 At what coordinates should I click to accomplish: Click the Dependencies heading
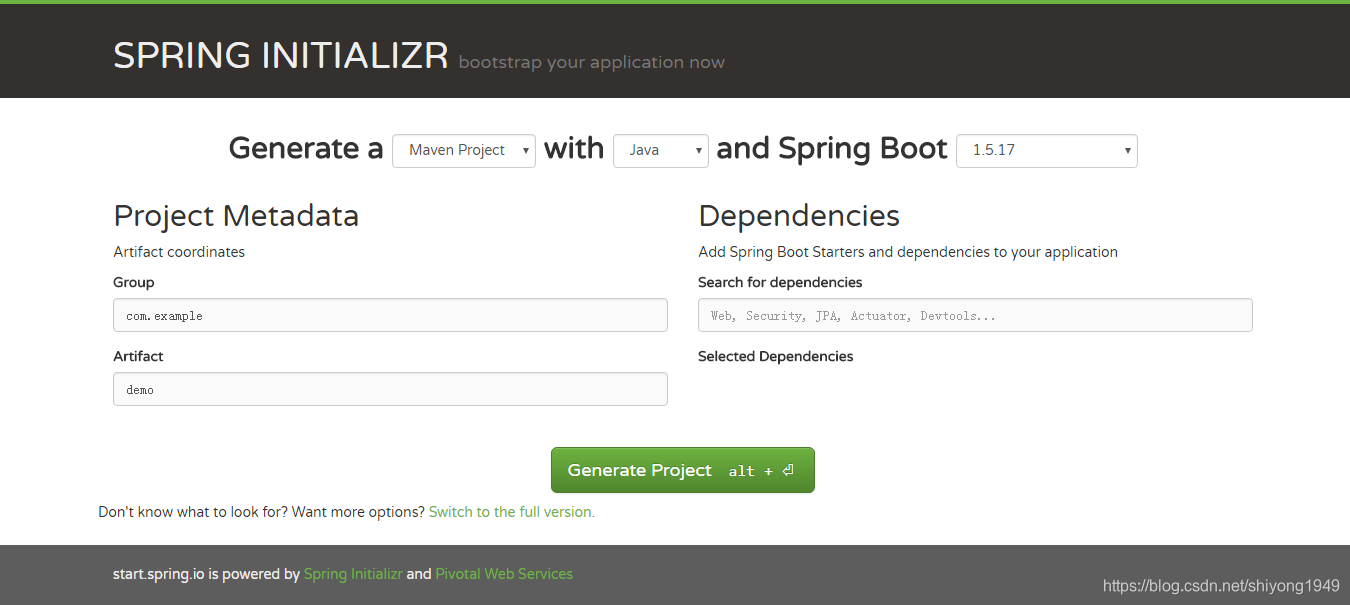click(x=799, y=216)
